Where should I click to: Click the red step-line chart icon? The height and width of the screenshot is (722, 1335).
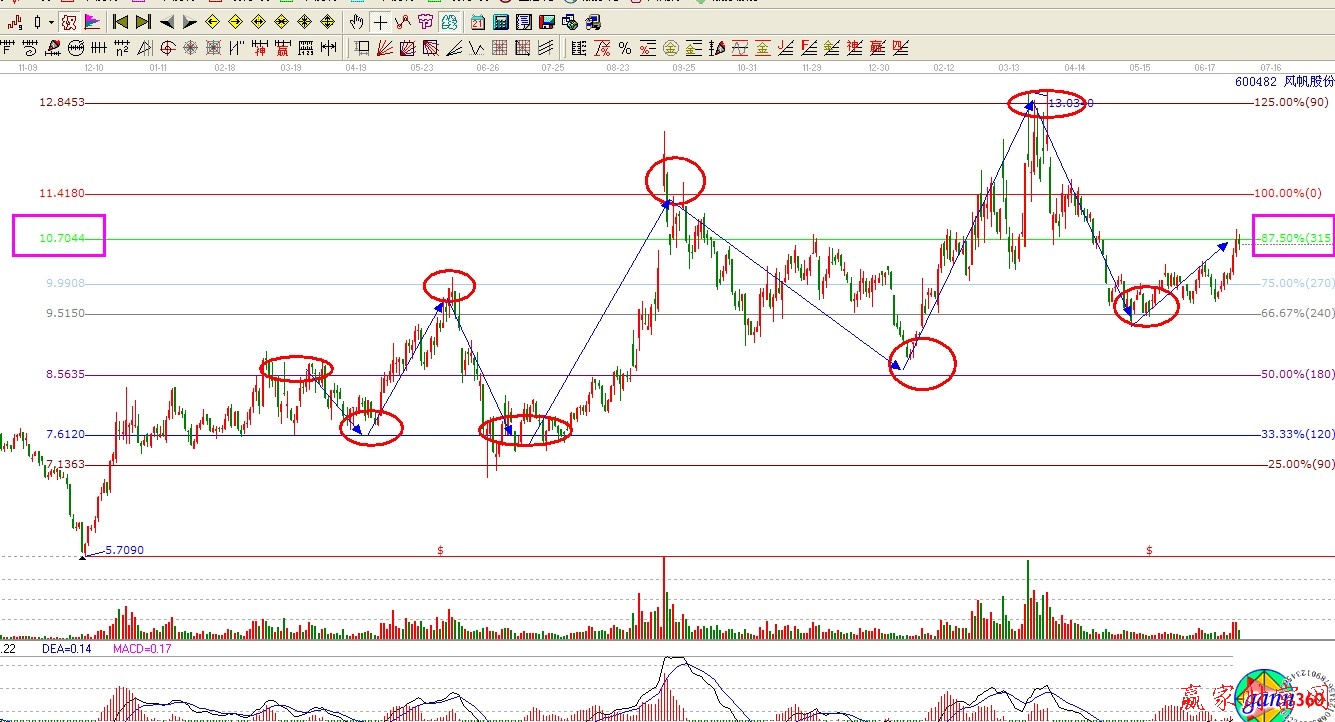pyautogui.click(x=14, y=22)
